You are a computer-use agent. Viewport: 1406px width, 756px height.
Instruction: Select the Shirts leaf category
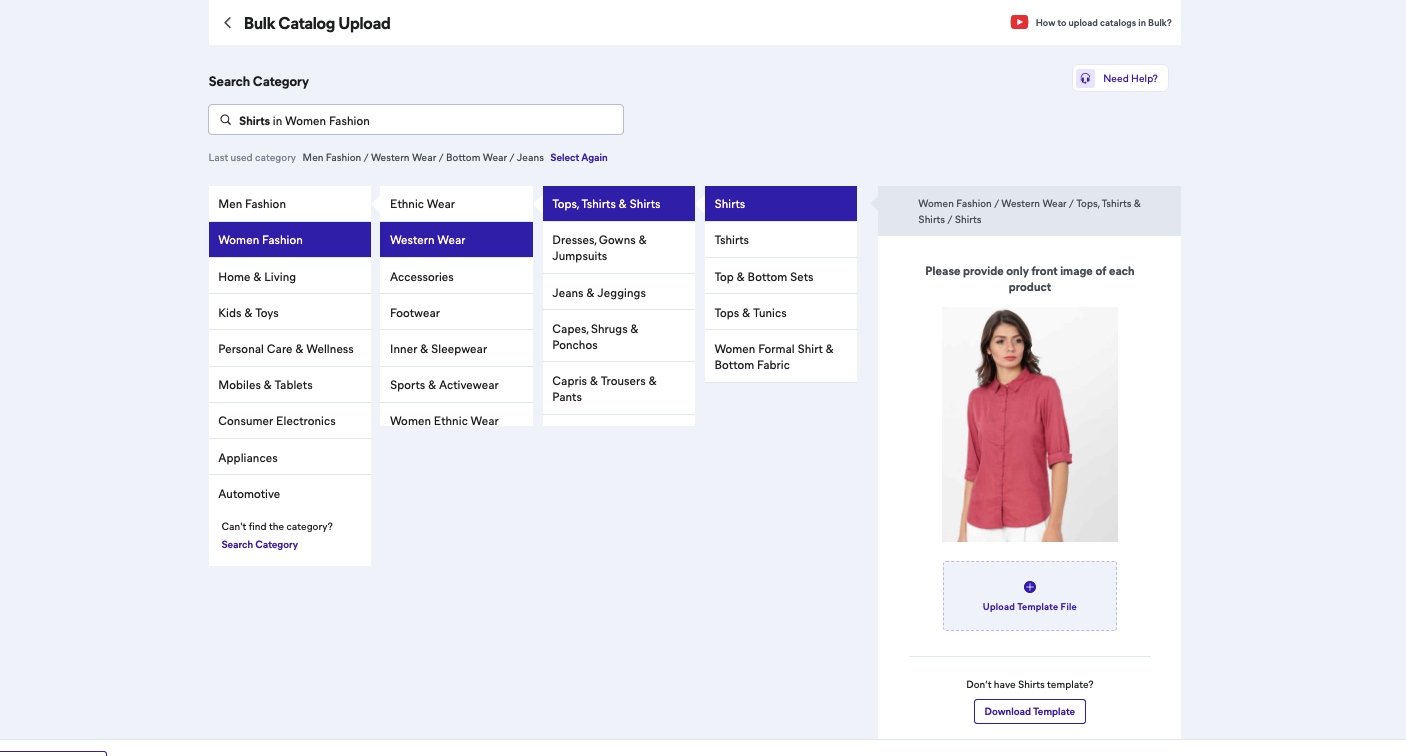(x=781, y=204)
